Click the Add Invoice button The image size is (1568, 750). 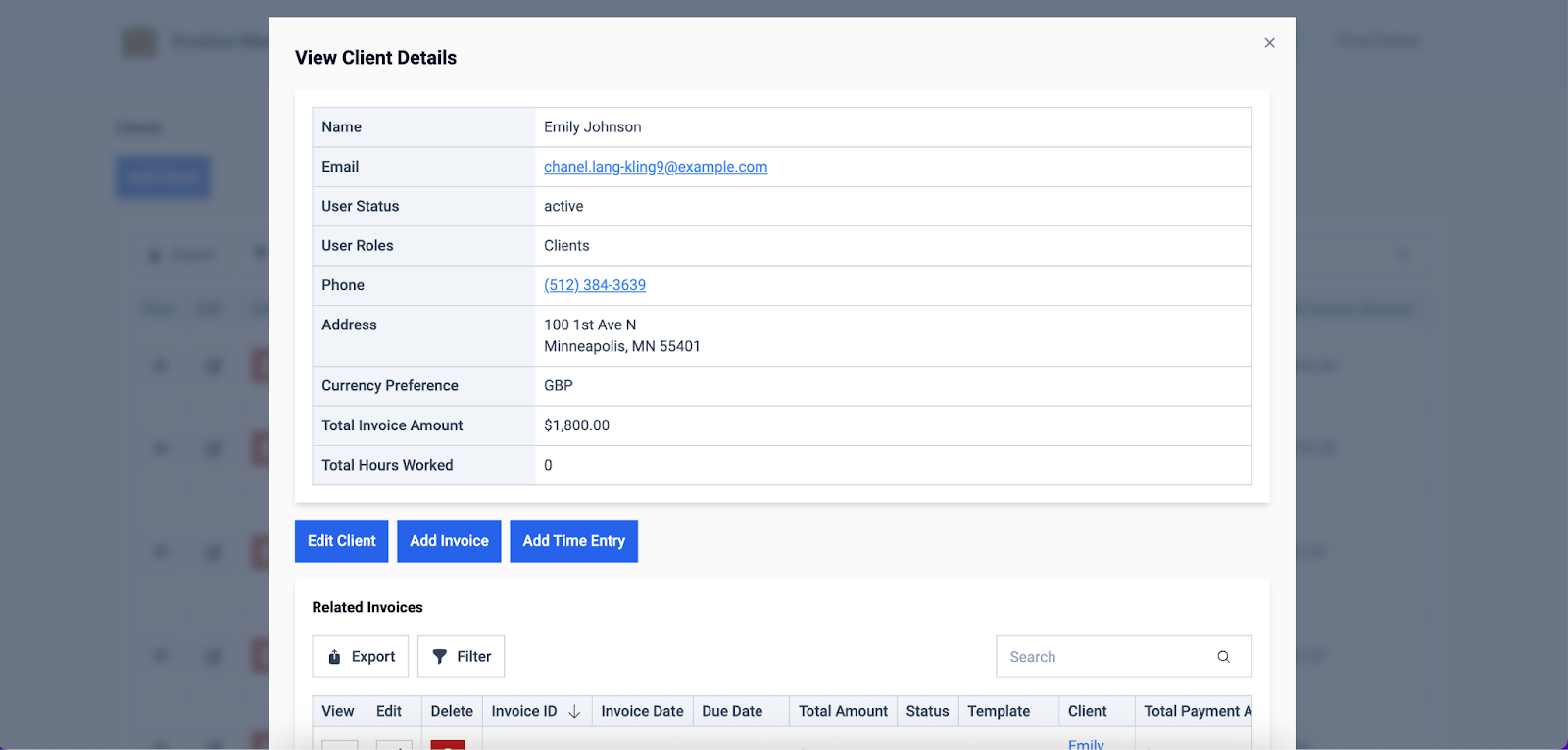pos(449,541)
